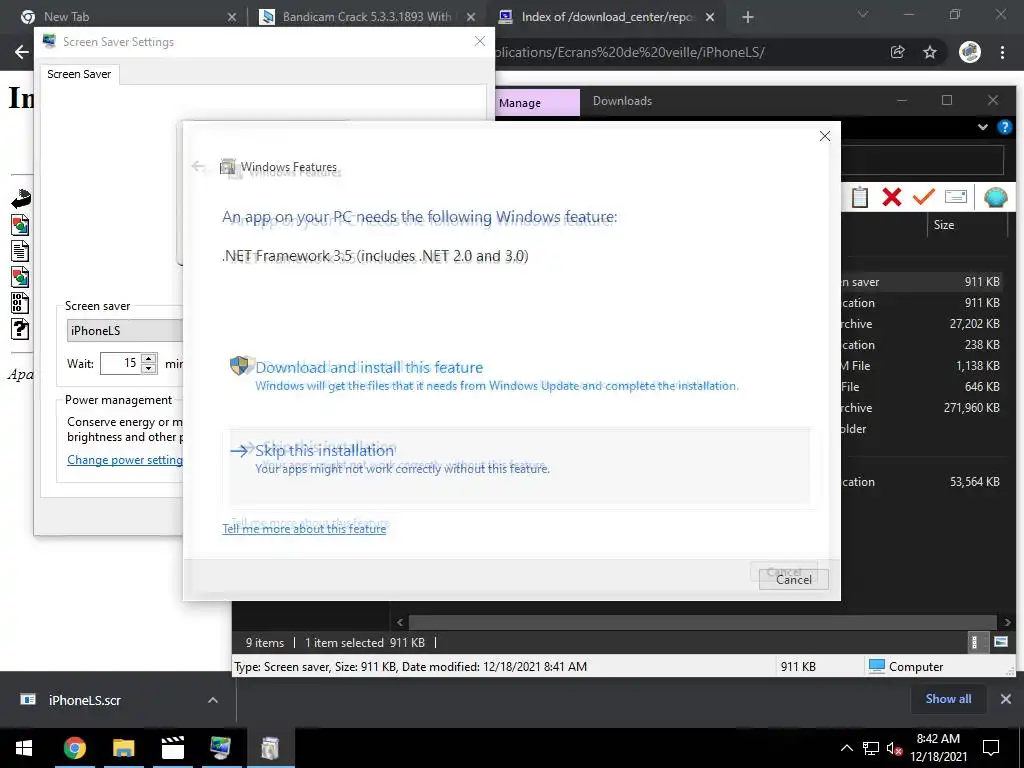This screenshot has width=1024, height=768.
Task: Switch to the Bandicam Crack browser tab
Action: (368, 17)
